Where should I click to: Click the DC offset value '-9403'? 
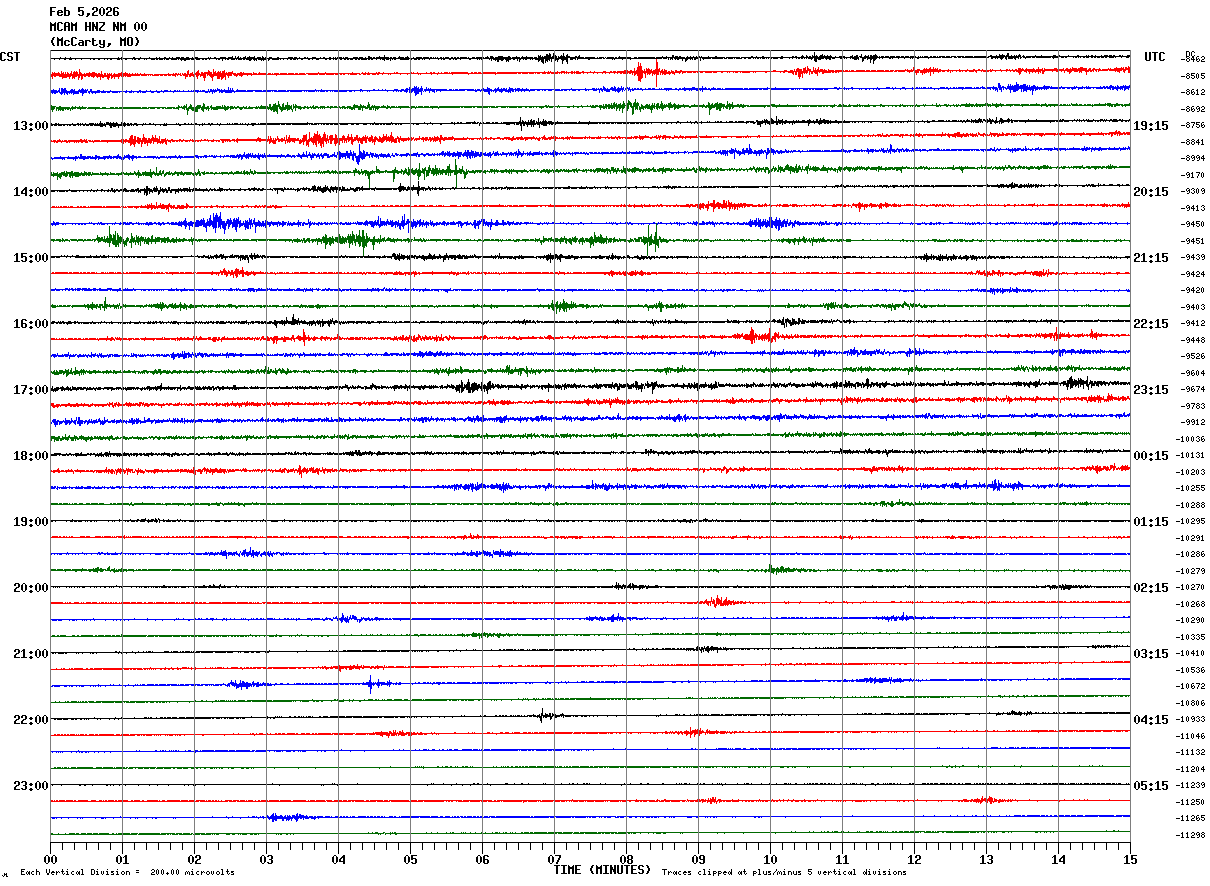coord(1193,307)
